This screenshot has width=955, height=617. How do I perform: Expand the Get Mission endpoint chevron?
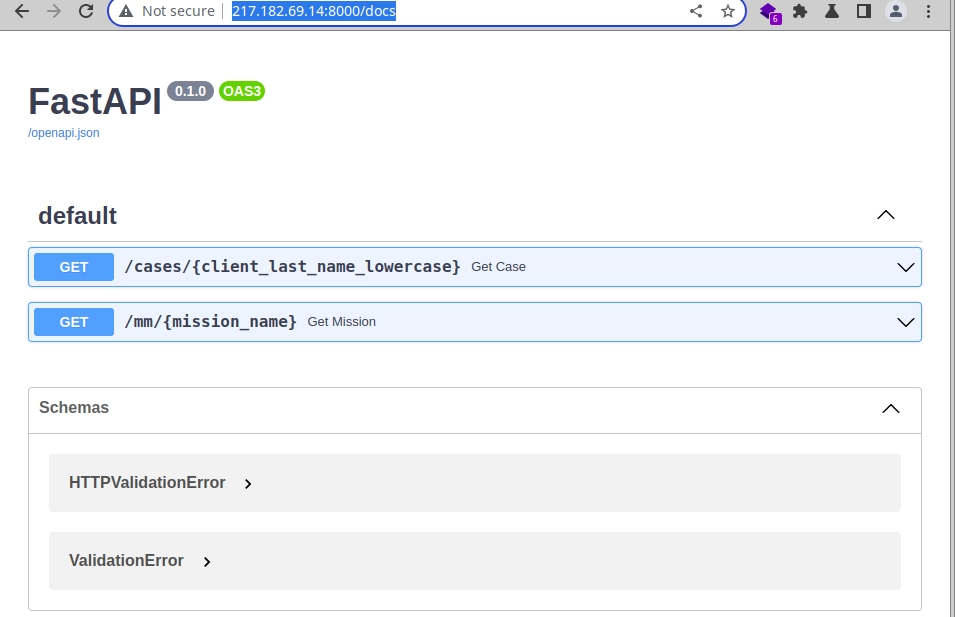(906, 321)
